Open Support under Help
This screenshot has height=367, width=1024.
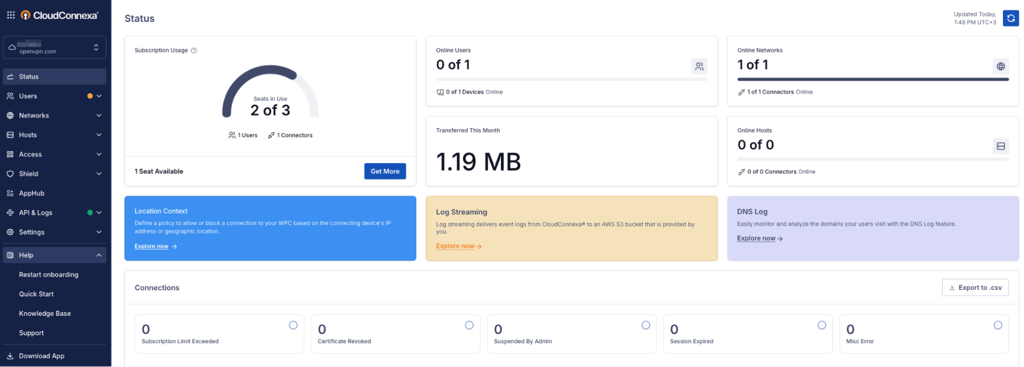[x=31, y=333]
